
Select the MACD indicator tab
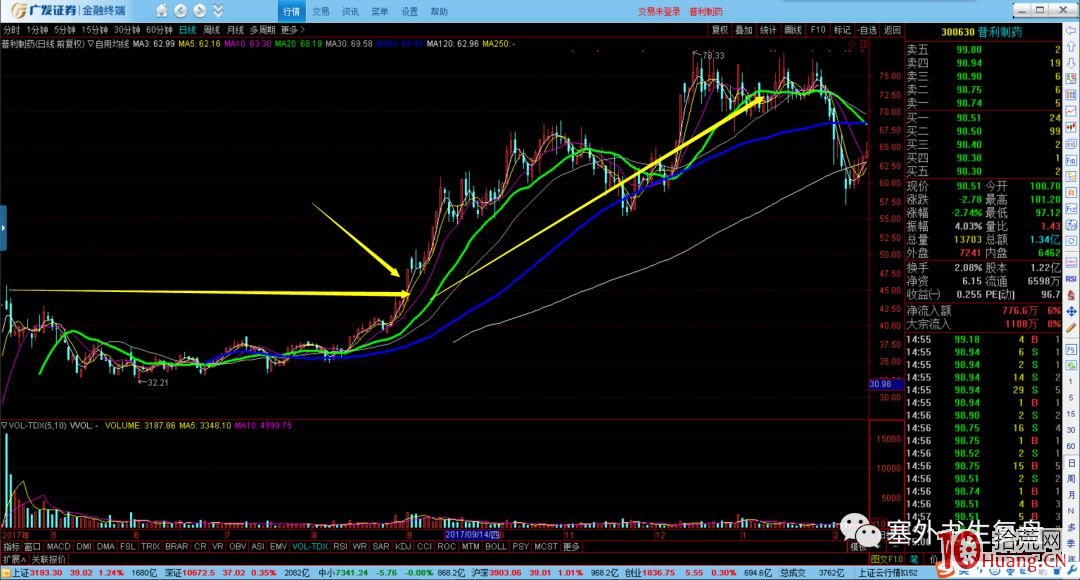point(59,546)
